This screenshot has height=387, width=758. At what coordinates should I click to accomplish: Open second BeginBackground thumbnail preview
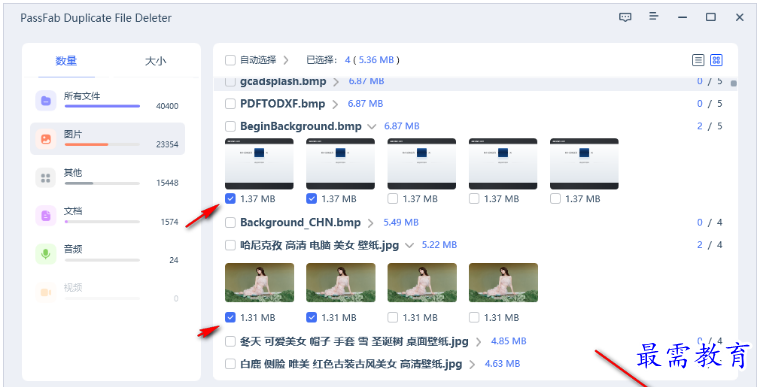340,164
